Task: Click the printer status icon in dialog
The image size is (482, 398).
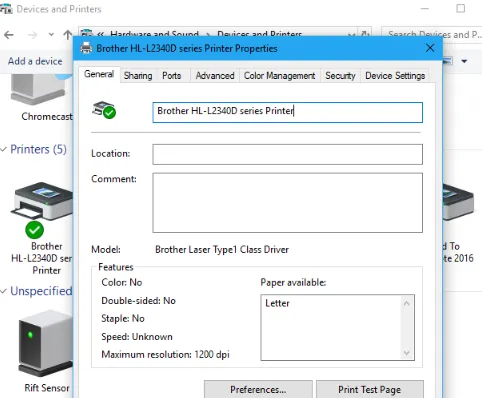Action: [104, 109]
